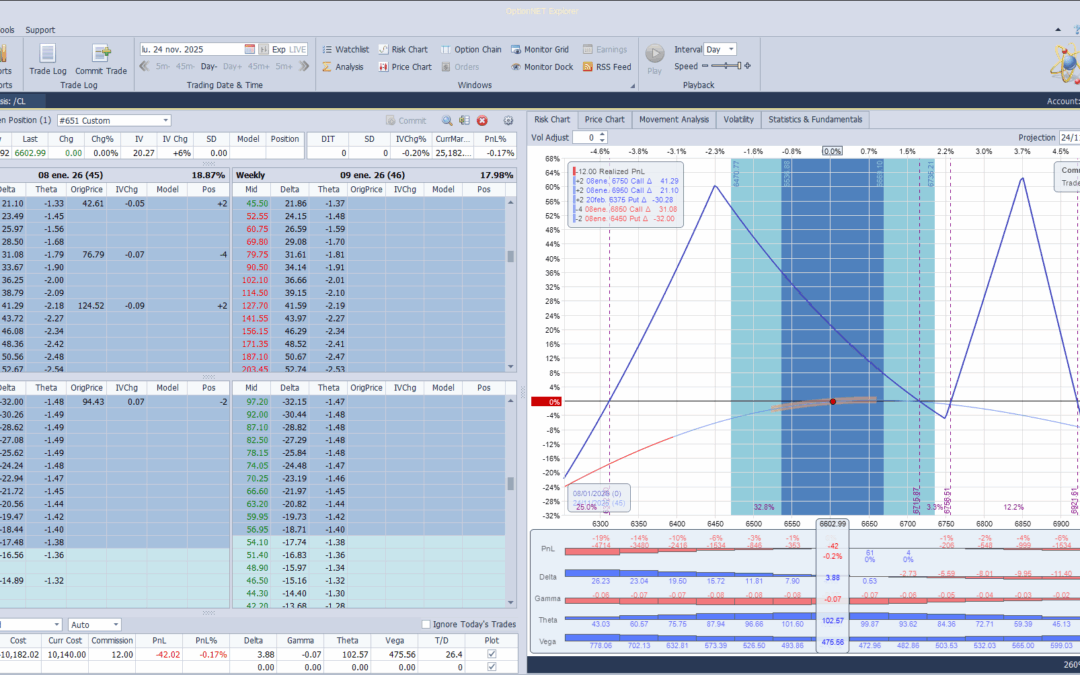The height and width of the screenshot is (675, 1080).
Task: Click the grid icon next to the magnifier
Action: [464, 121]
